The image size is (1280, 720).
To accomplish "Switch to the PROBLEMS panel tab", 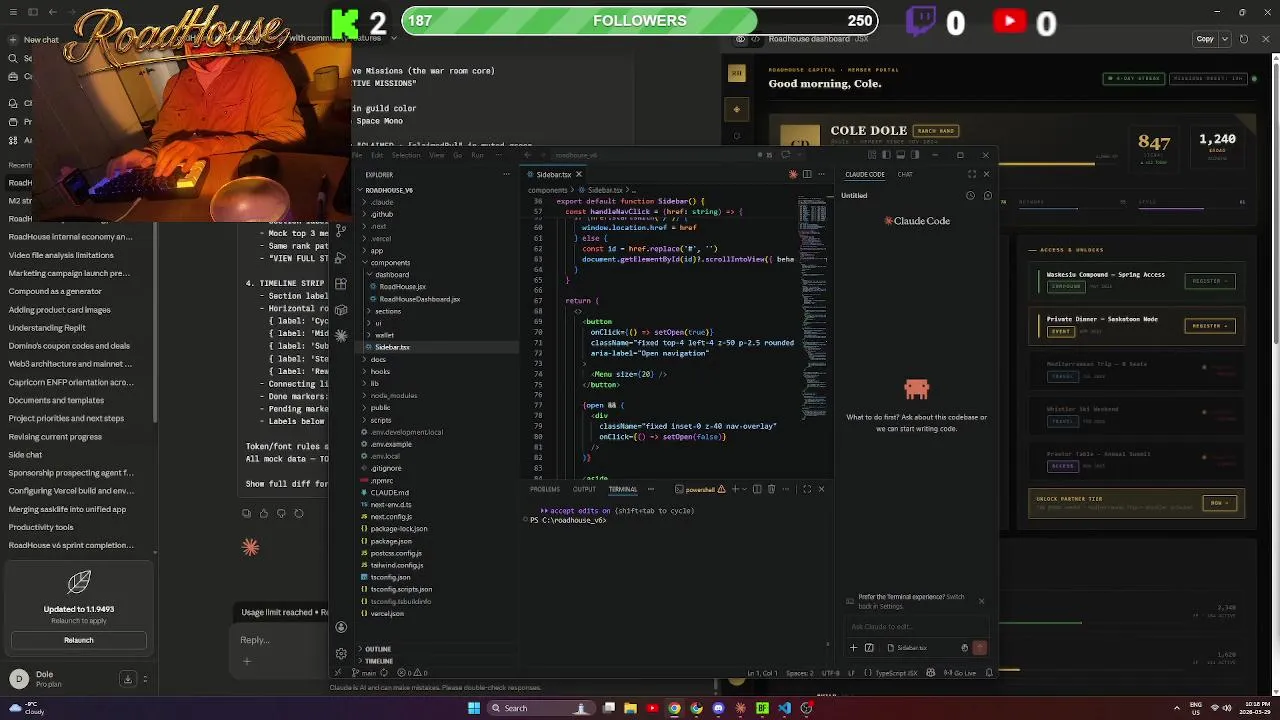I will pos(545,489).
